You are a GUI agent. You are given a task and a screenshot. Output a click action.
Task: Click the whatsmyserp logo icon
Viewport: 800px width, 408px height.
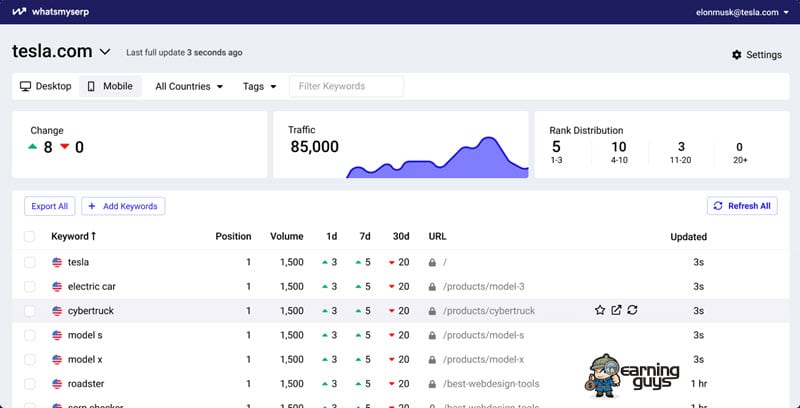click(19, 12)
